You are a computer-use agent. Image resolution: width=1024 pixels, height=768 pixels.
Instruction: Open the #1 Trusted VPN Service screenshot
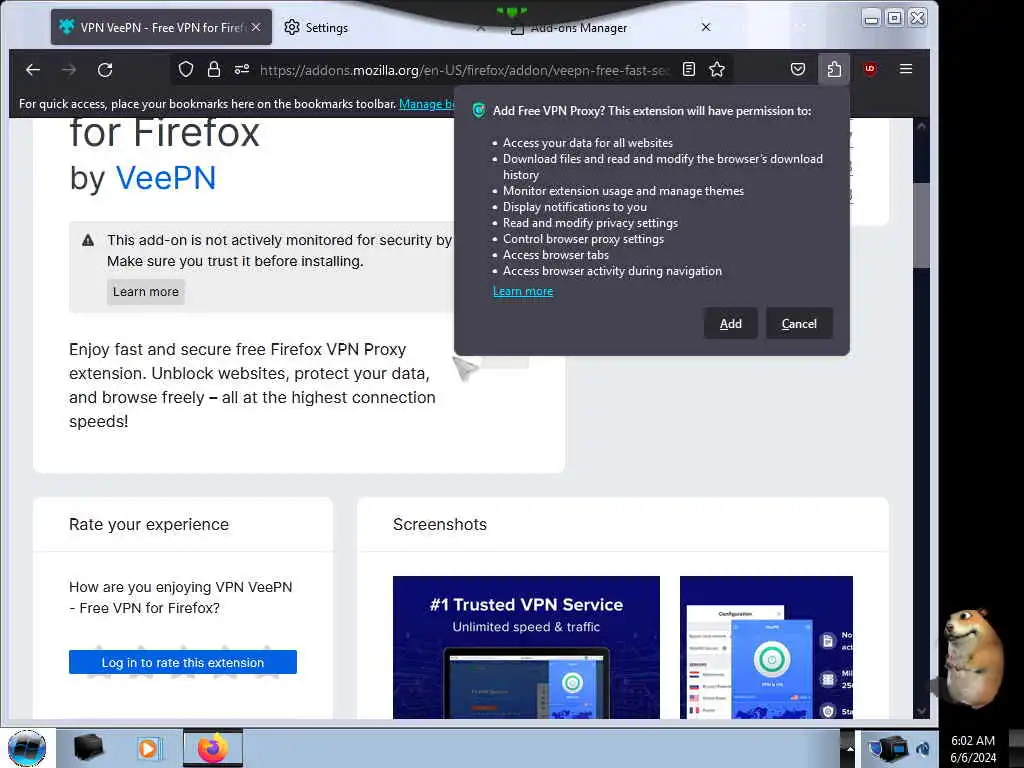pyautogui.click(x=526, y=647)
